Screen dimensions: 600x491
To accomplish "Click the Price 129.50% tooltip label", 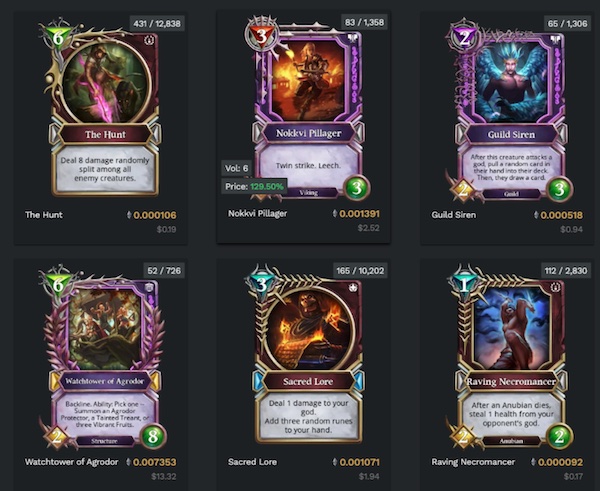I will (254, 186).
